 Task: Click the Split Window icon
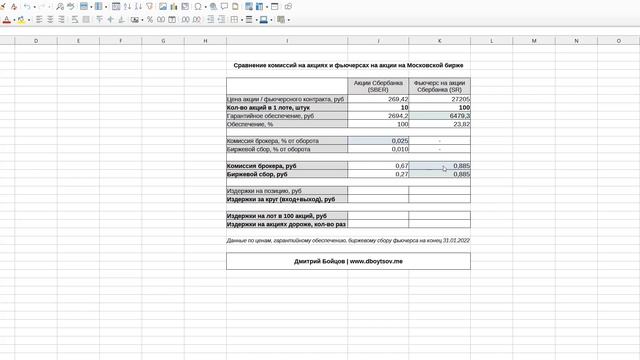pos(274,7)
